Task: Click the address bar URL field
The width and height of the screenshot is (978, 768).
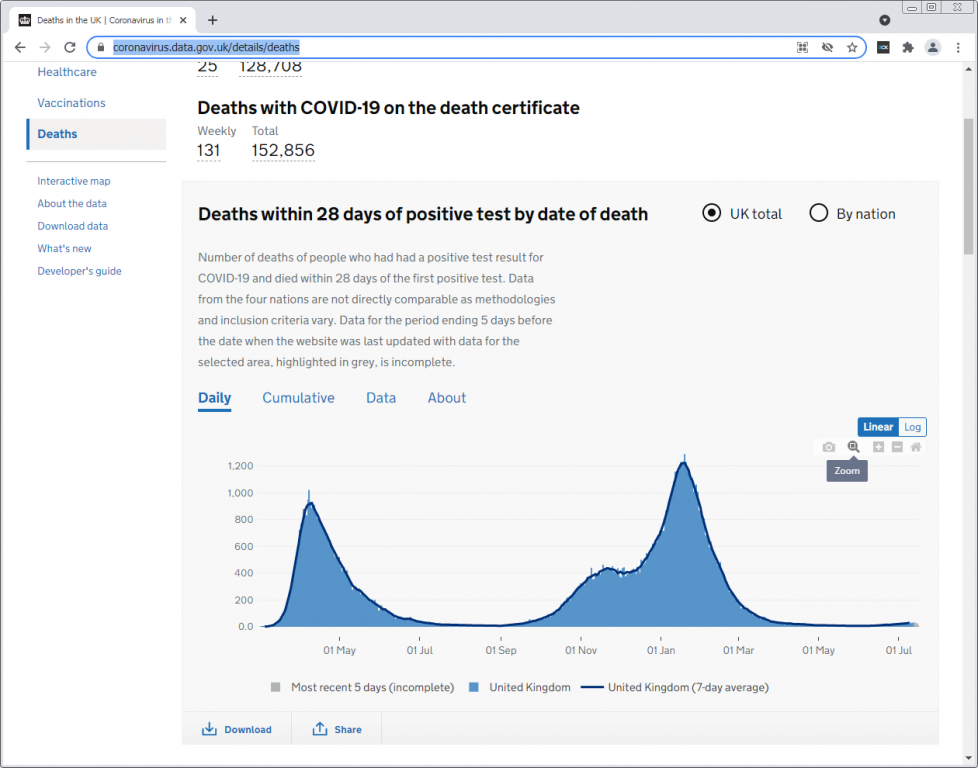Action: 450,47
